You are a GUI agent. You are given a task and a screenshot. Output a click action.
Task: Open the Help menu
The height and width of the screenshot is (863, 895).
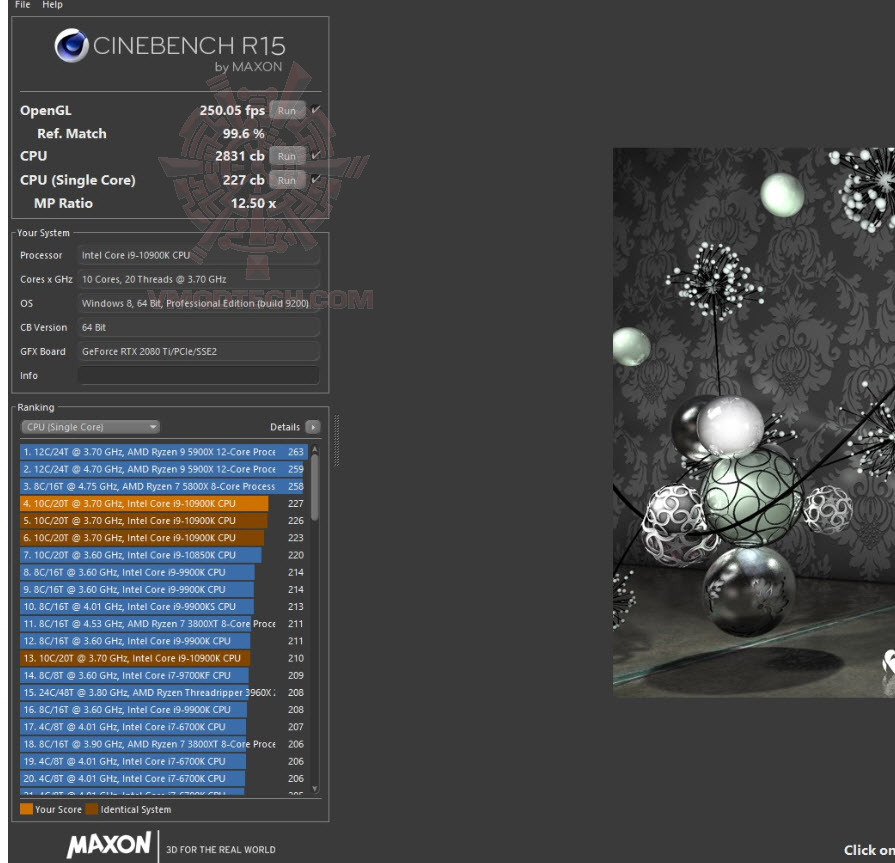click(x=52, y=5)
